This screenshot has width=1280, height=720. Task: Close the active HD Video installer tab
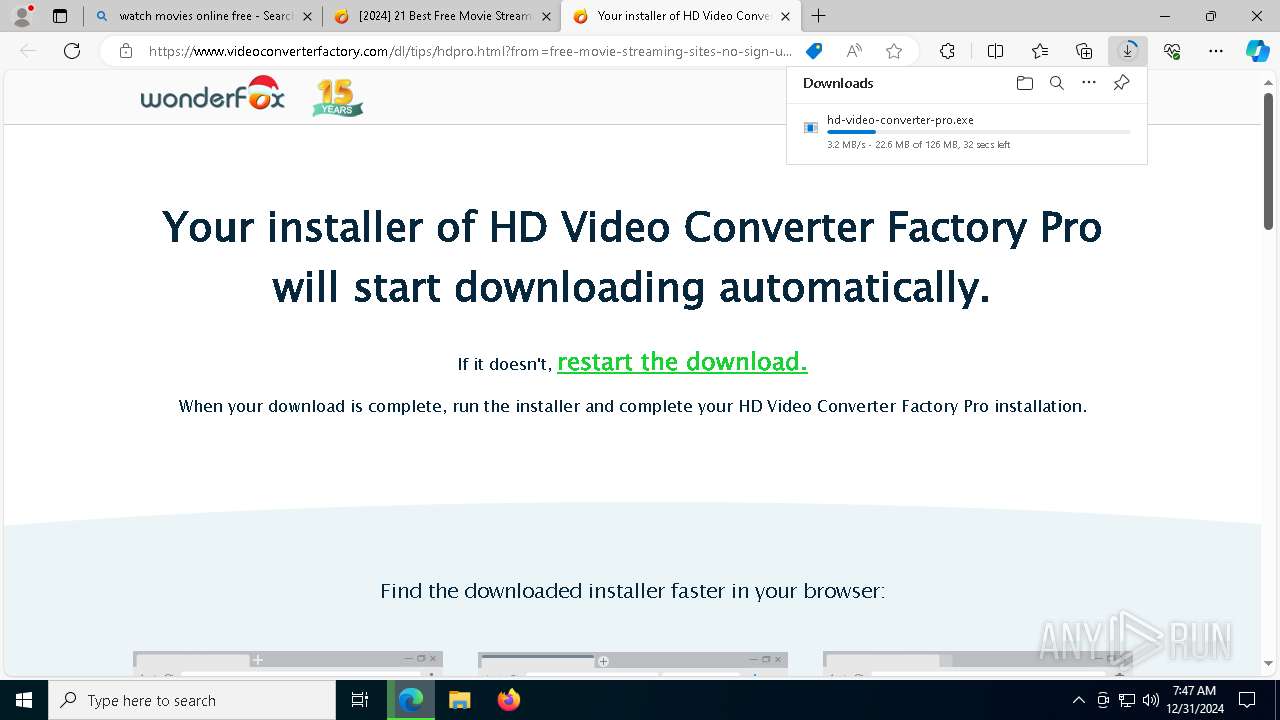tap(785, 16)
